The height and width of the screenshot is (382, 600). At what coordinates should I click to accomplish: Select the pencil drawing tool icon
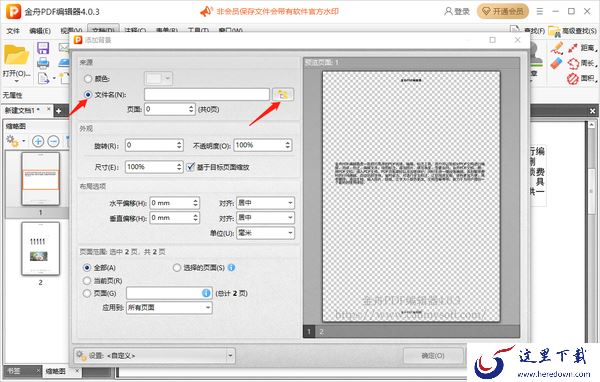557,48
